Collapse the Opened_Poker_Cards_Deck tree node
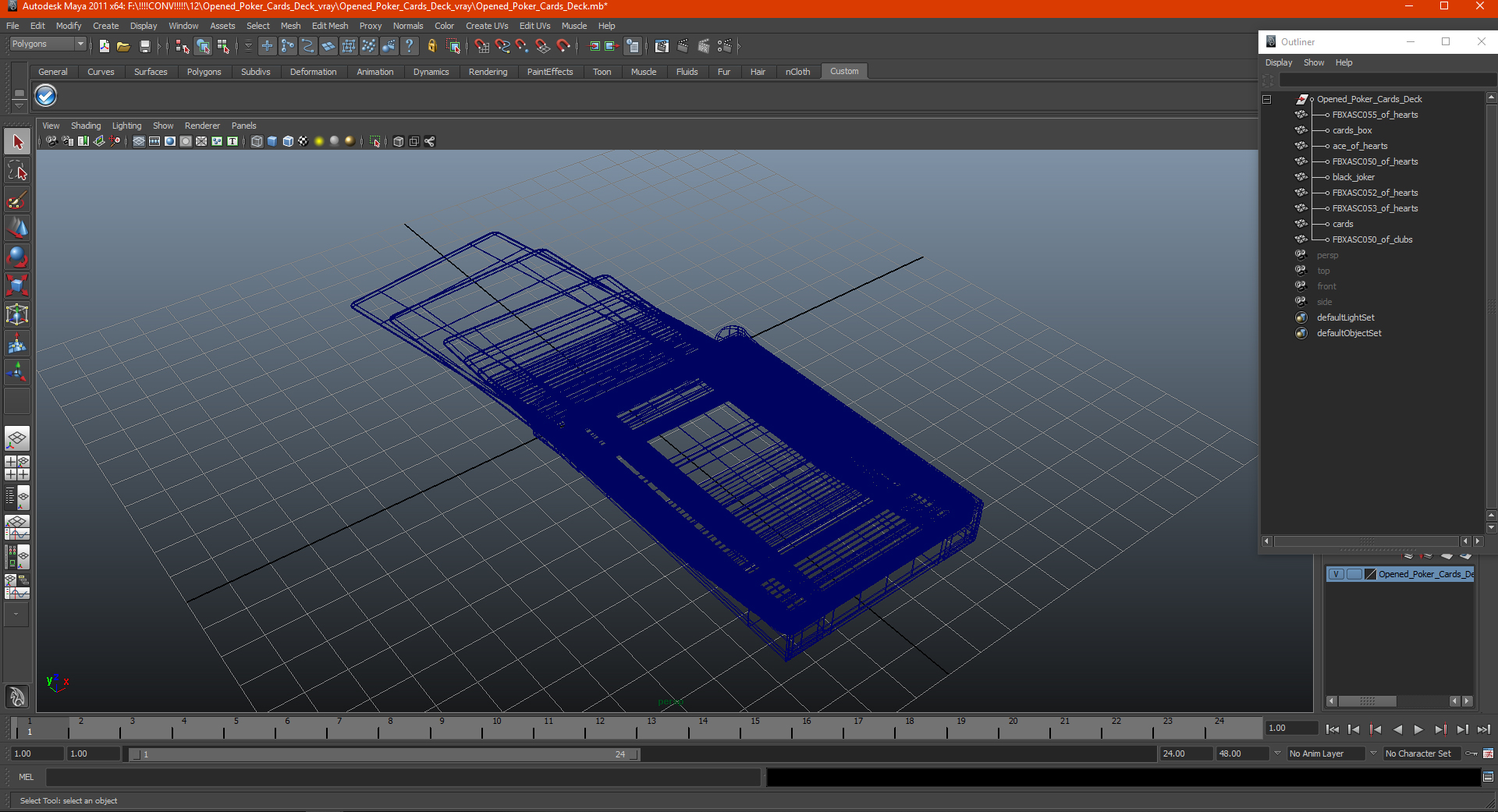The width and height of the screenshot is (1498, 812). coord(1267,99)
